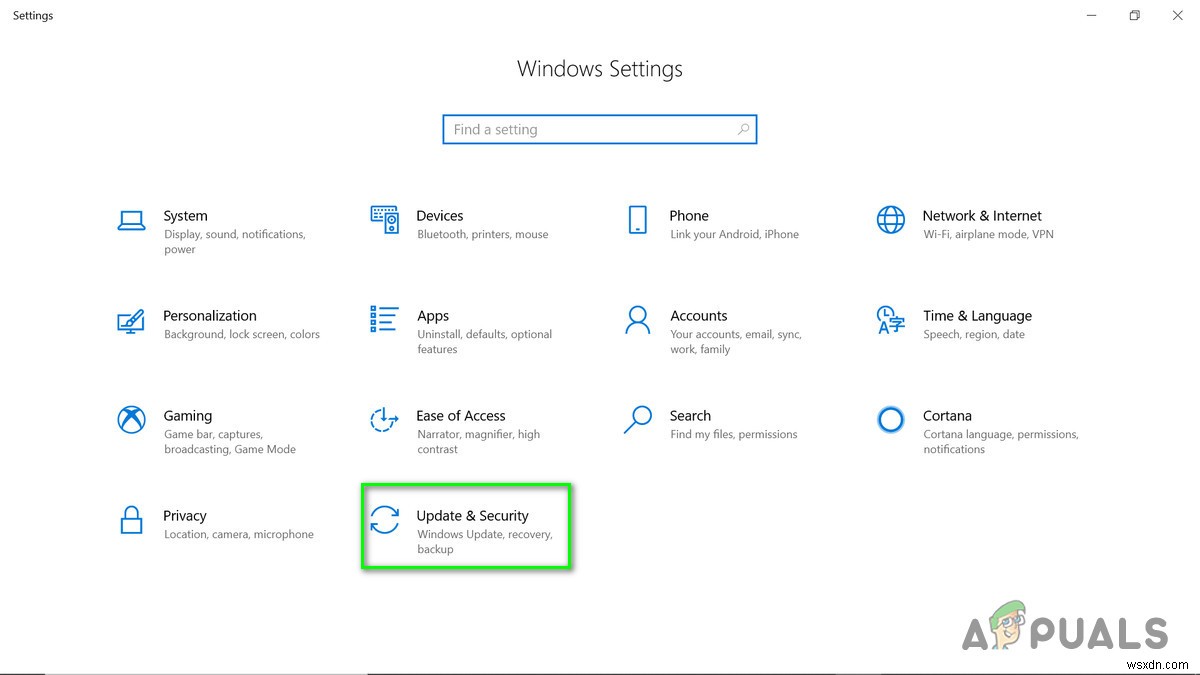This screenshot has width=1200, height=675.
Task: Select the Settings title bar label
Action: pyautogui.click(x=33, y=15)
